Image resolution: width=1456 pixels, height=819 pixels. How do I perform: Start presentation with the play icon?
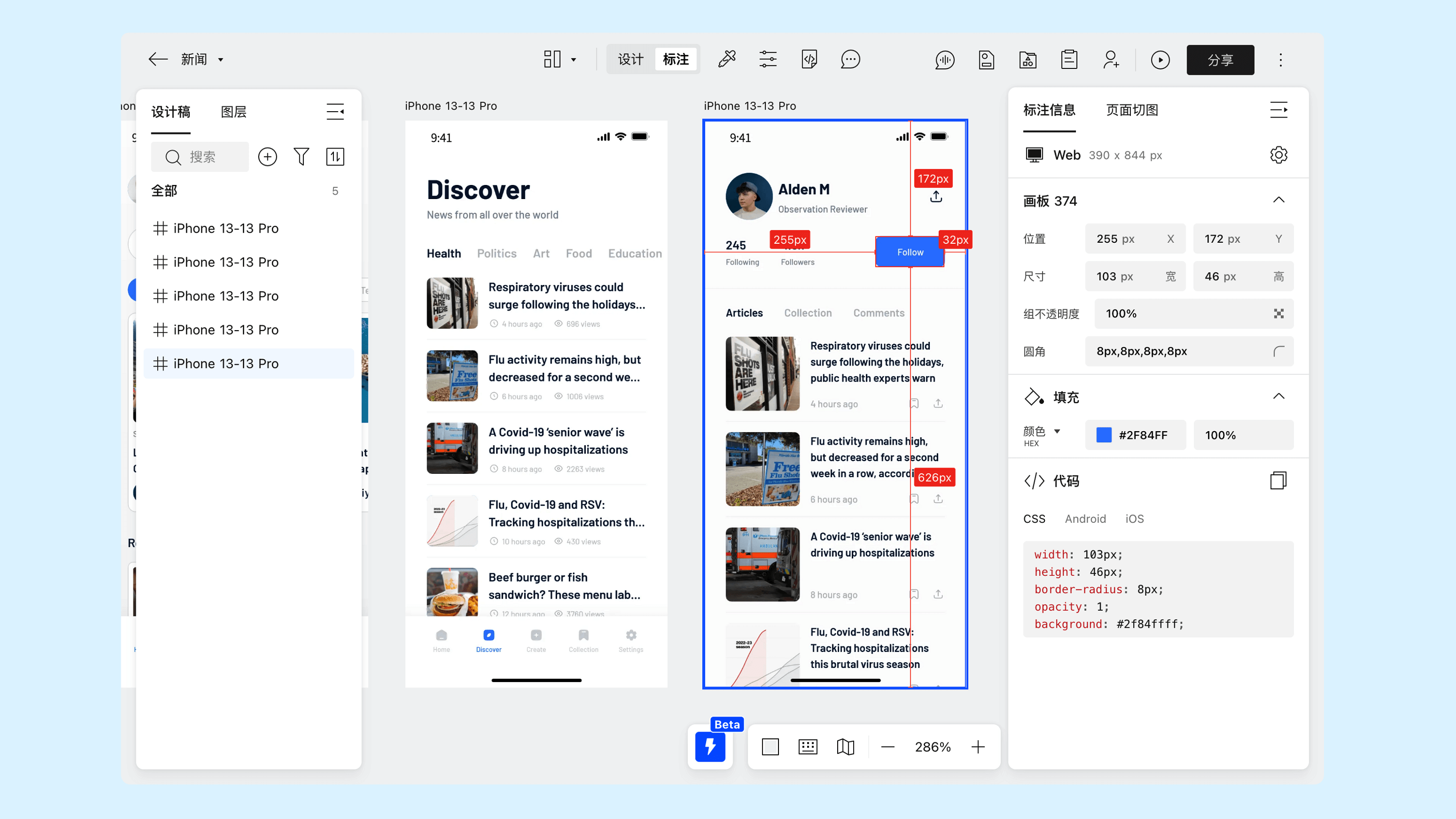coord(1160,59)
